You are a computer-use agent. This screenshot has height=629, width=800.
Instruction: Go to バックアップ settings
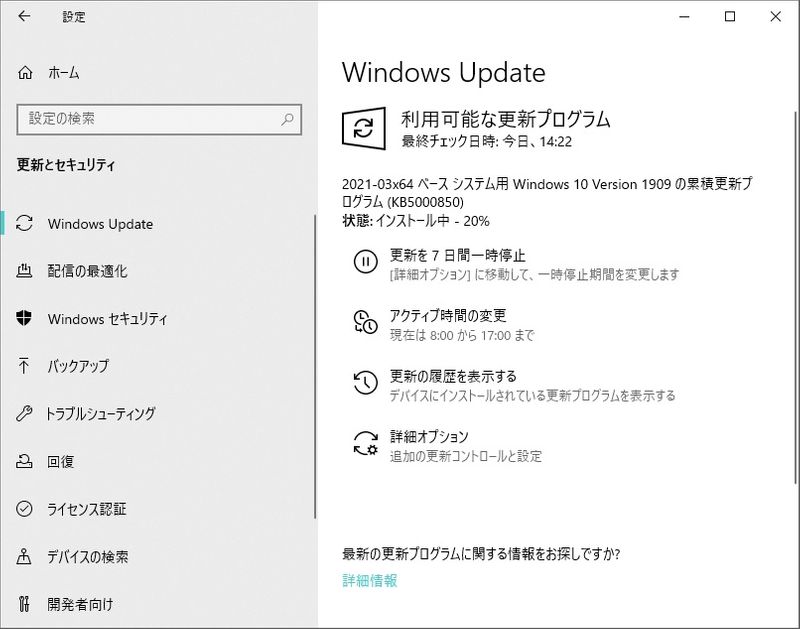pos(78,366)
